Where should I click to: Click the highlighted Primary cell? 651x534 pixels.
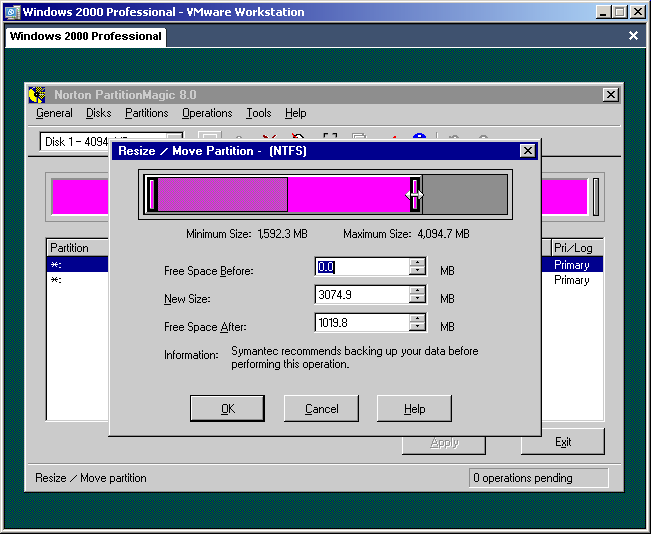pos(572,265)
